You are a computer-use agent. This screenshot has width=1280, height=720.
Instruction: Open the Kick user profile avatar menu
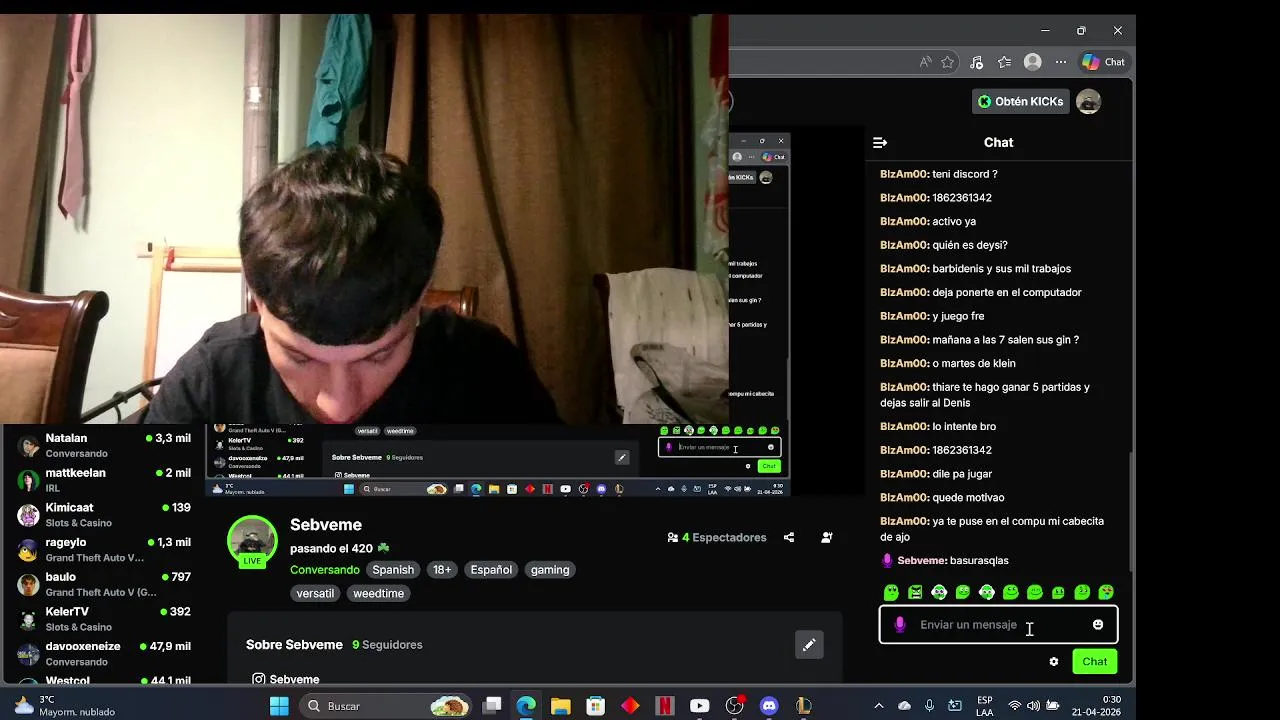point(1088,102)
